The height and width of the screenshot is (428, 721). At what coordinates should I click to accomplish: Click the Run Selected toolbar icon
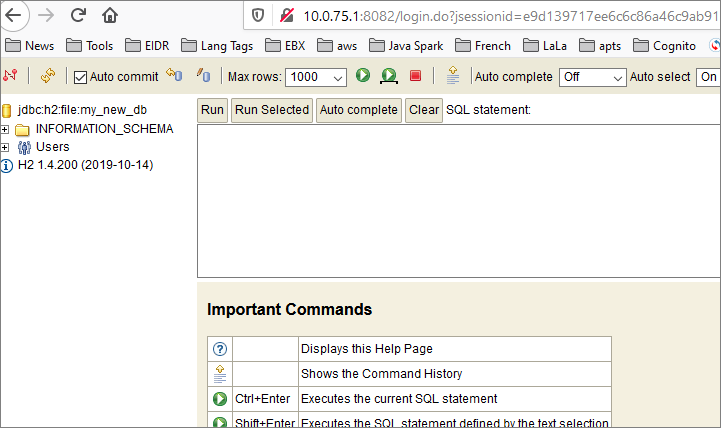388,77
